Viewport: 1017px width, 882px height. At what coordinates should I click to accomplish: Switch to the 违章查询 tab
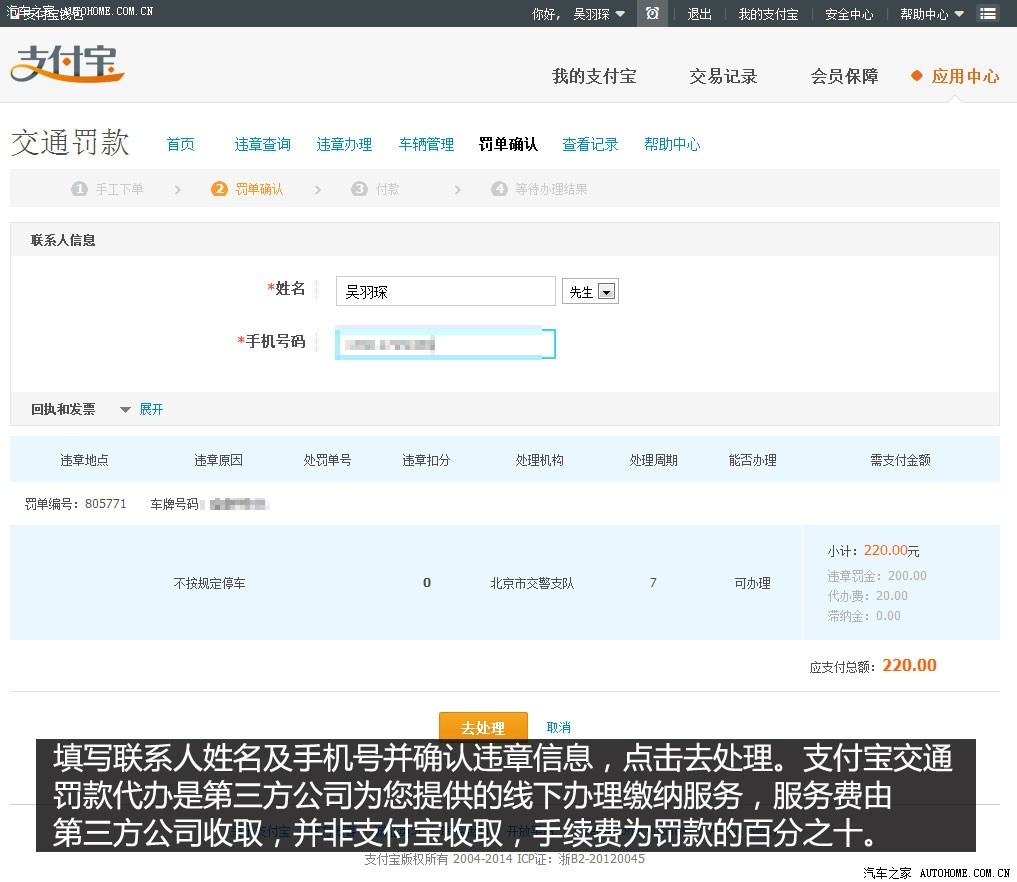point(262,144)
